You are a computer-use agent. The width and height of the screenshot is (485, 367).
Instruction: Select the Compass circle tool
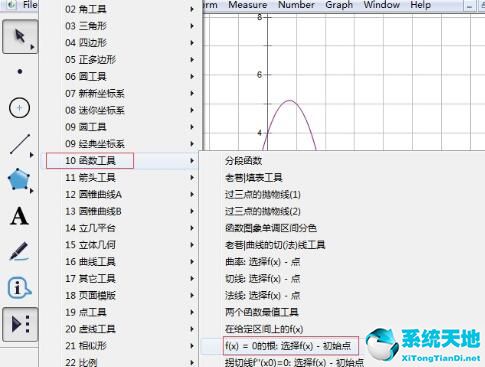tap(19, 108)
